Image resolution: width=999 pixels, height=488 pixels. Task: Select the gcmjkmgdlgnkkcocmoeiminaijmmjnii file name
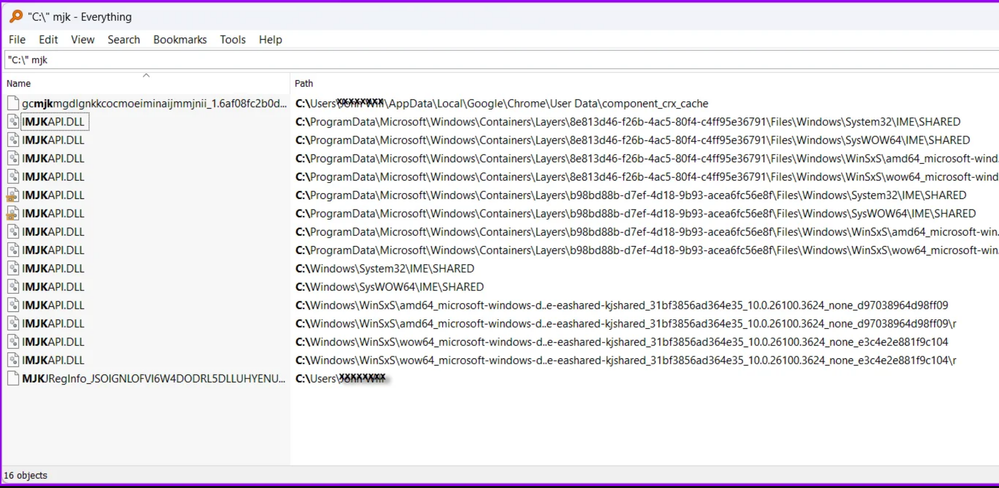click(154, 103)
